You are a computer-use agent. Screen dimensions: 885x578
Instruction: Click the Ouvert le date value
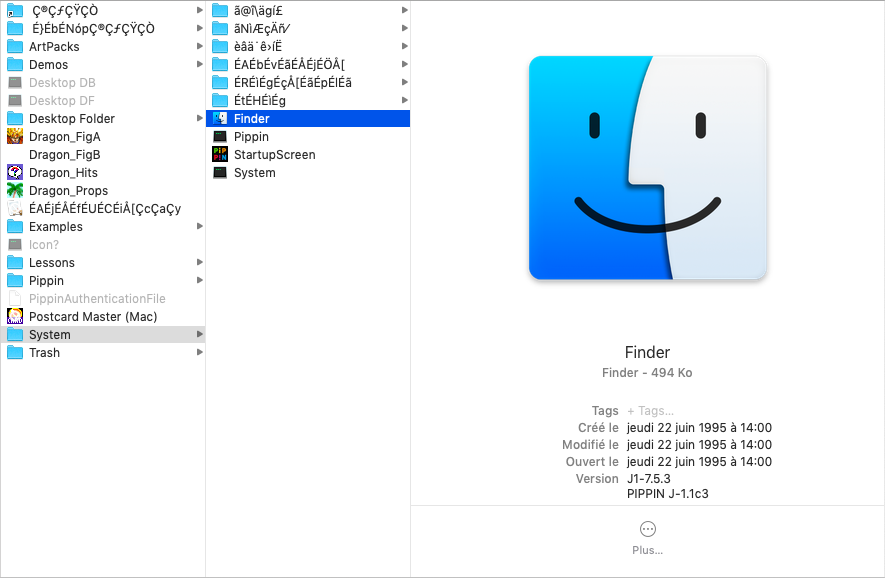click(699, 462)
